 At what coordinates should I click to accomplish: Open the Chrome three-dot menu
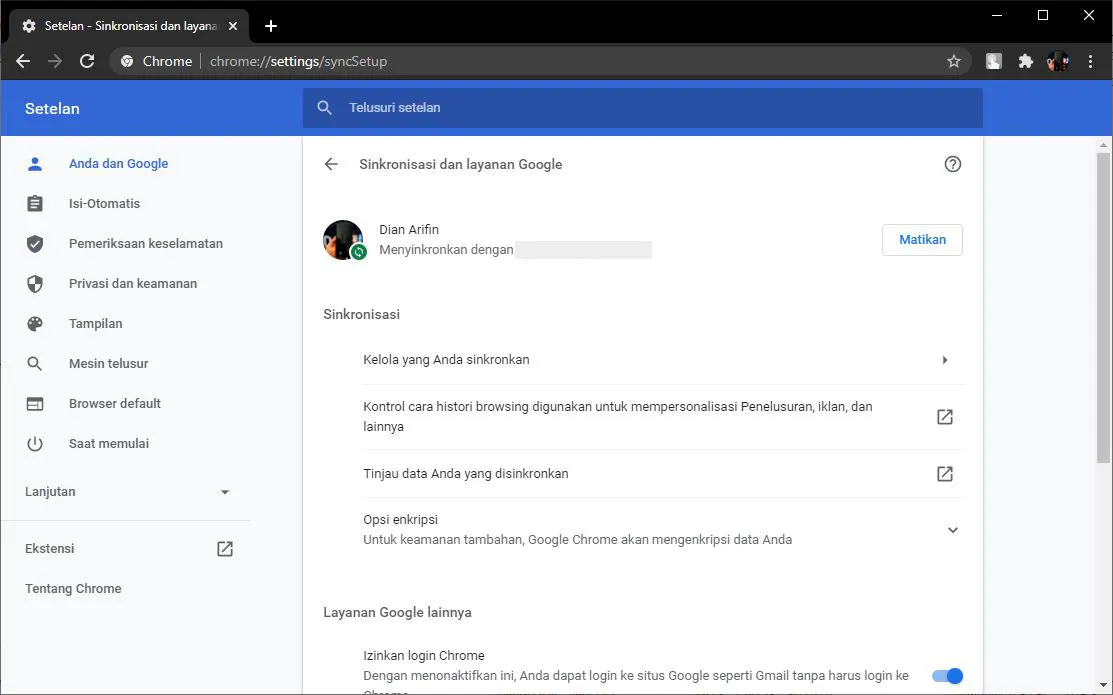click(1091, 61)
